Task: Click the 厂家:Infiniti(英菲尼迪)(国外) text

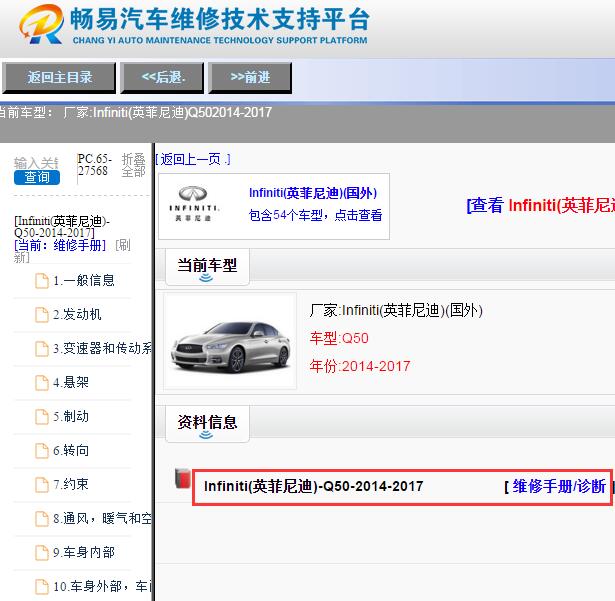Action: tap(396, 310)
